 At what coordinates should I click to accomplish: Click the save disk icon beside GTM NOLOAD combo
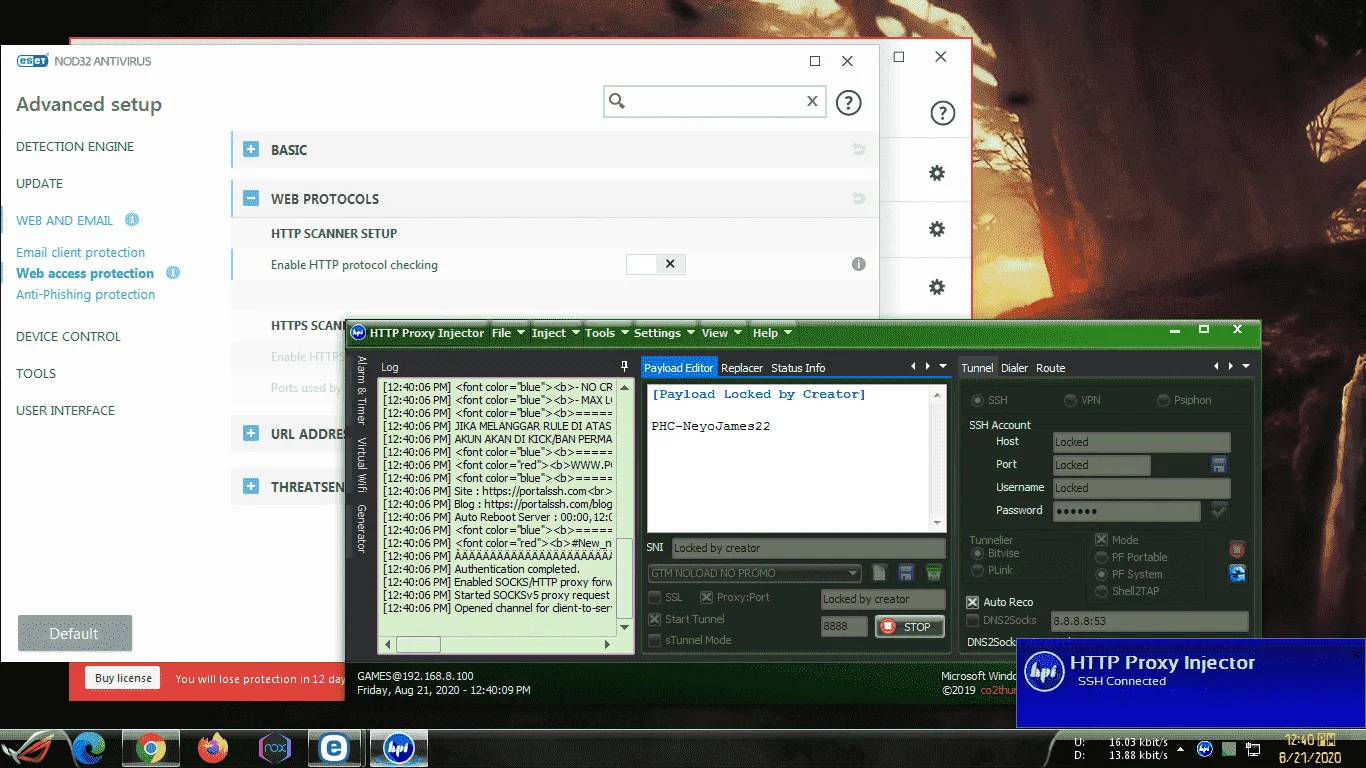pos(906,573)
